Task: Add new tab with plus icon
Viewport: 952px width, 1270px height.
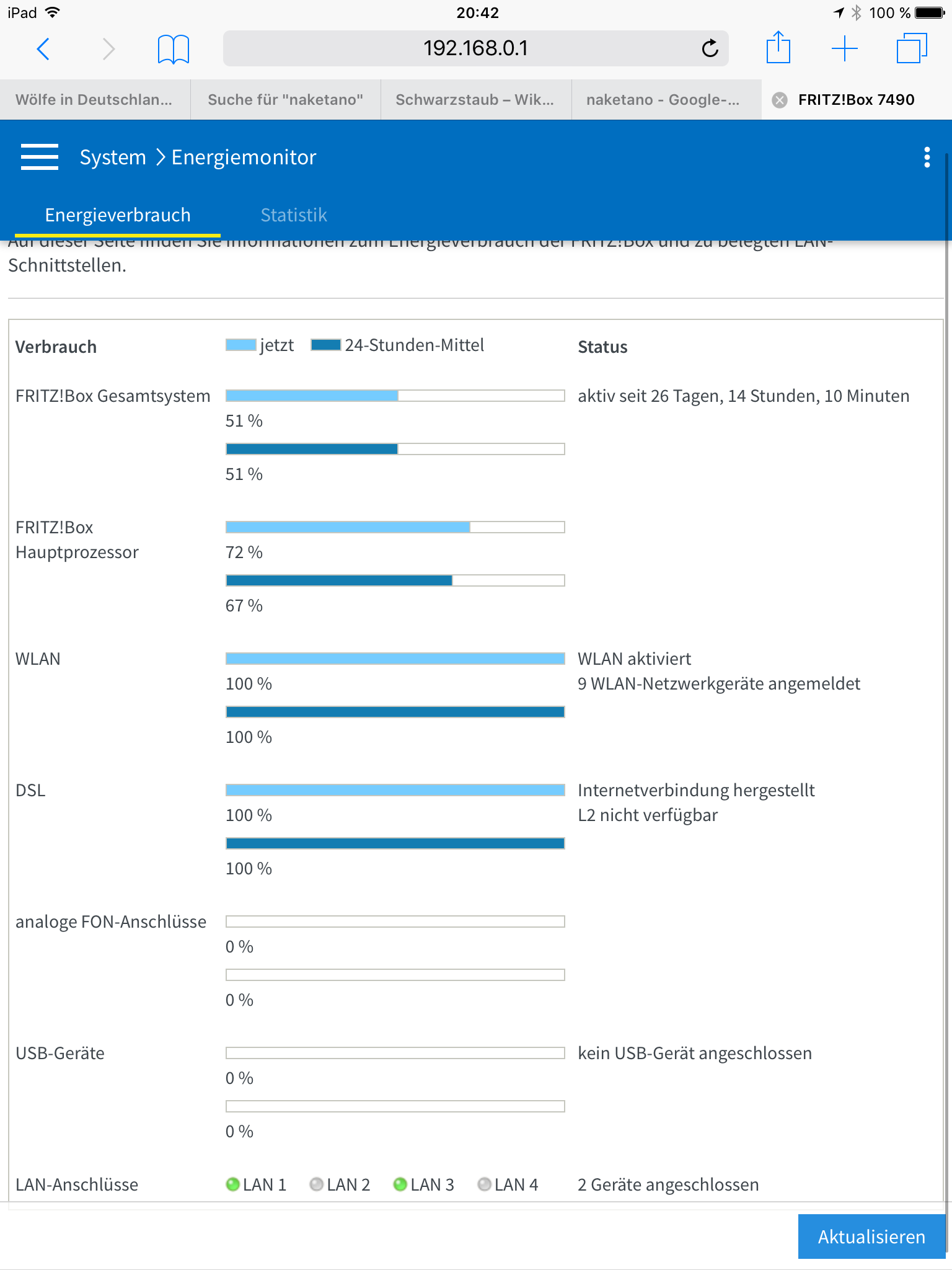Action: tap(845, 48)
